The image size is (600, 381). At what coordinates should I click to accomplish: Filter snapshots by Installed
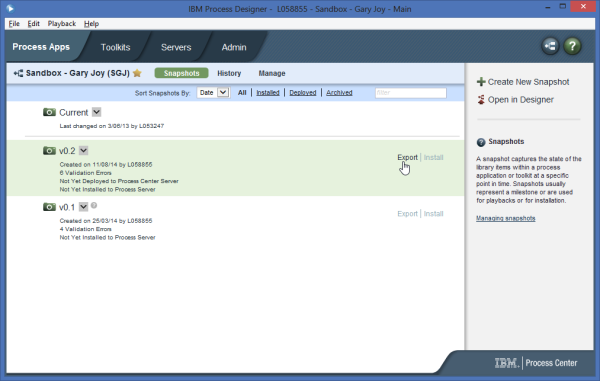coord(267,93)
